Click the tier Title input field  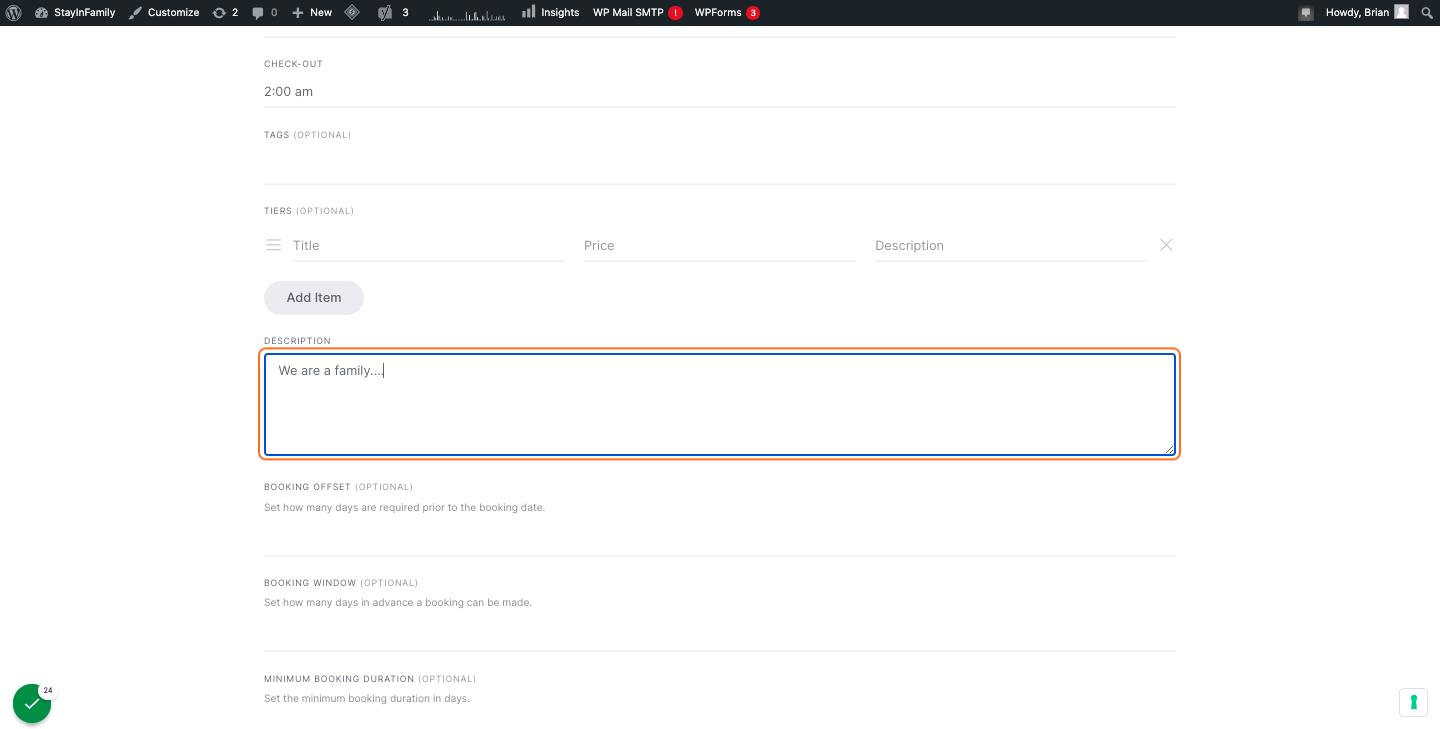[x=429, y=246]
